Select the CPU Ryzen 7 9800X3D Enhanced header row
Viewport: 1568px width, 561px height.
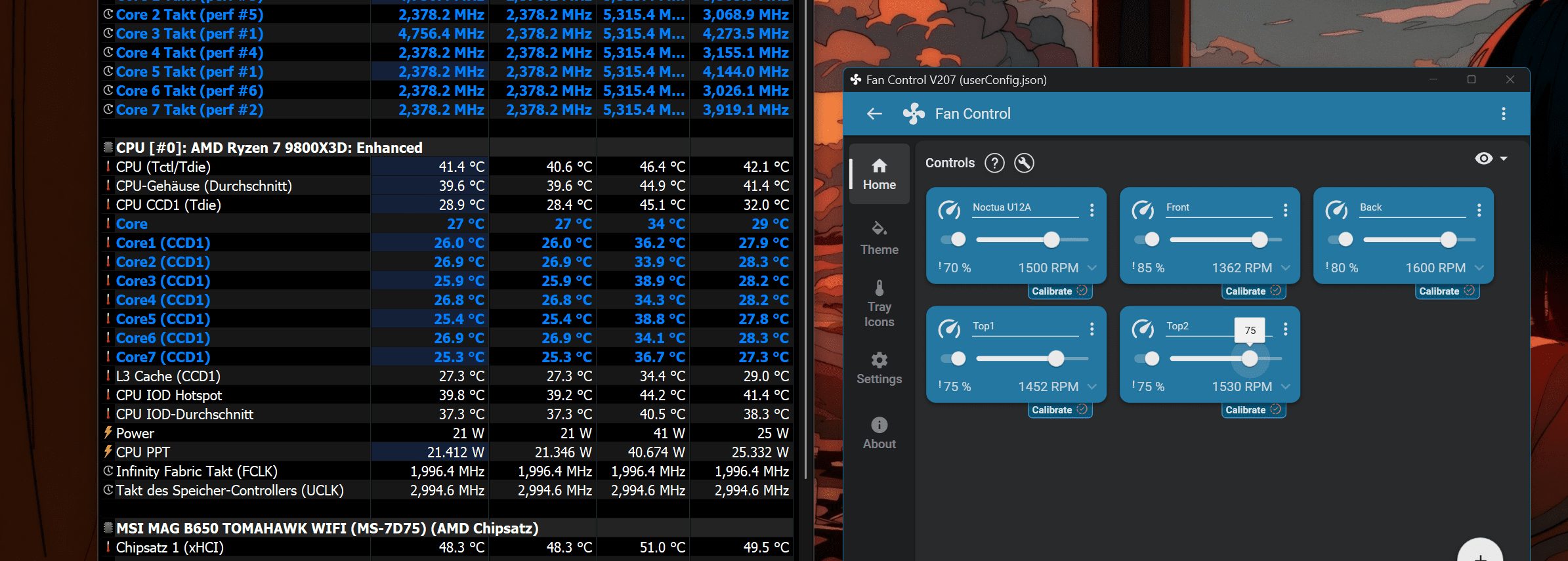point(446,148)
